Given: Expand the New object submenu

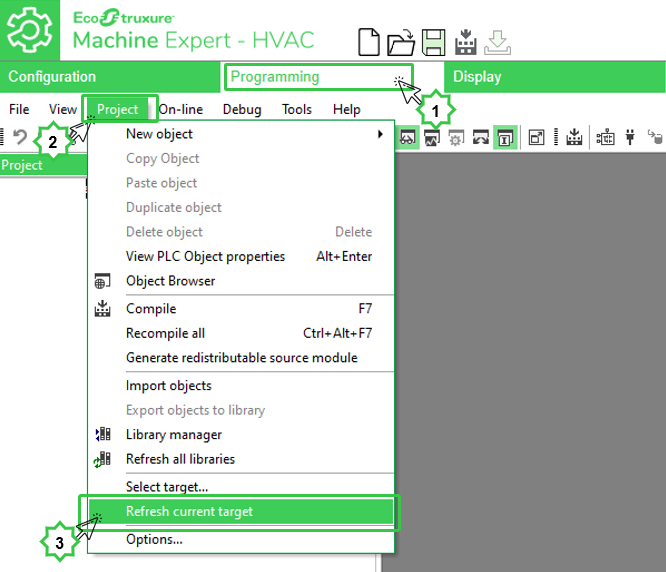Looking at the screenshot, I should (241, 134).
